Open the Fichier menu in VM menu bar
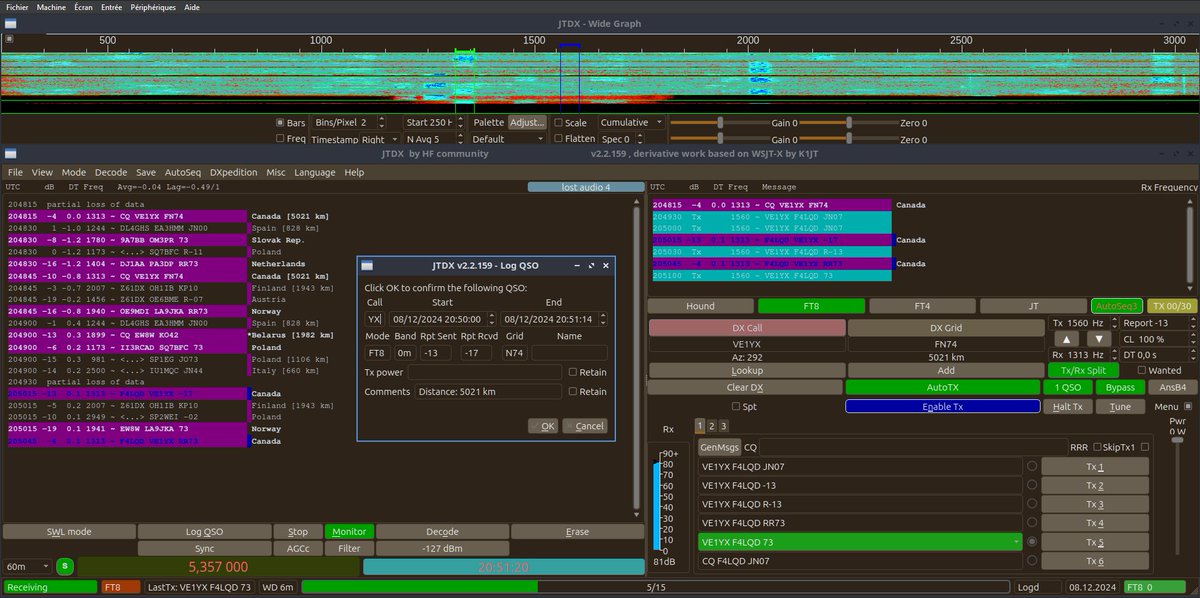The width and height of the screenshot is (1200, 598). 16,7
